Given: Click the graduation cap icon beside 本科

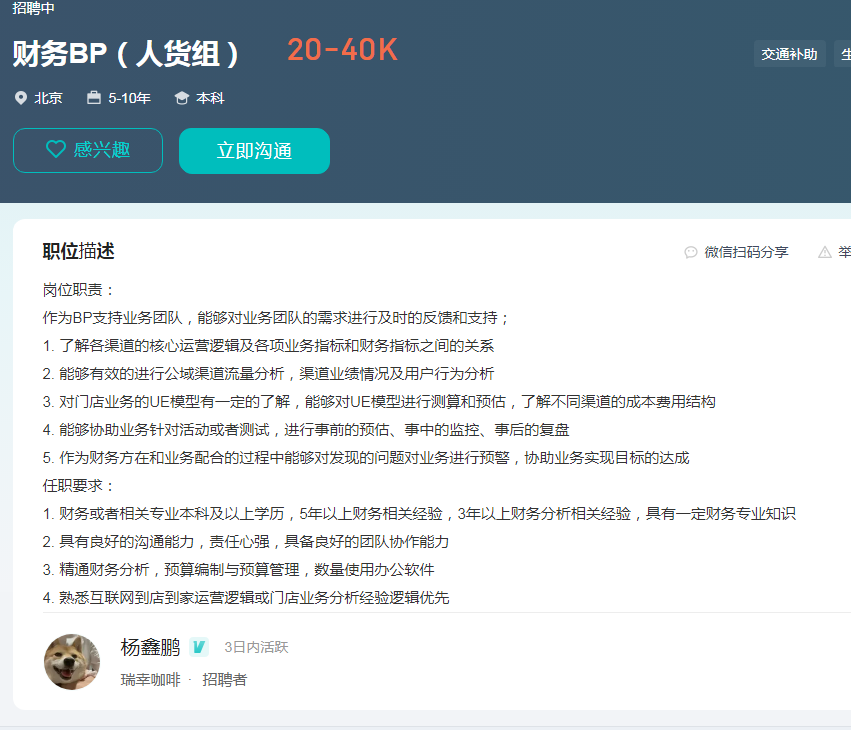Looking at the screenshot, I should (182, 98).
